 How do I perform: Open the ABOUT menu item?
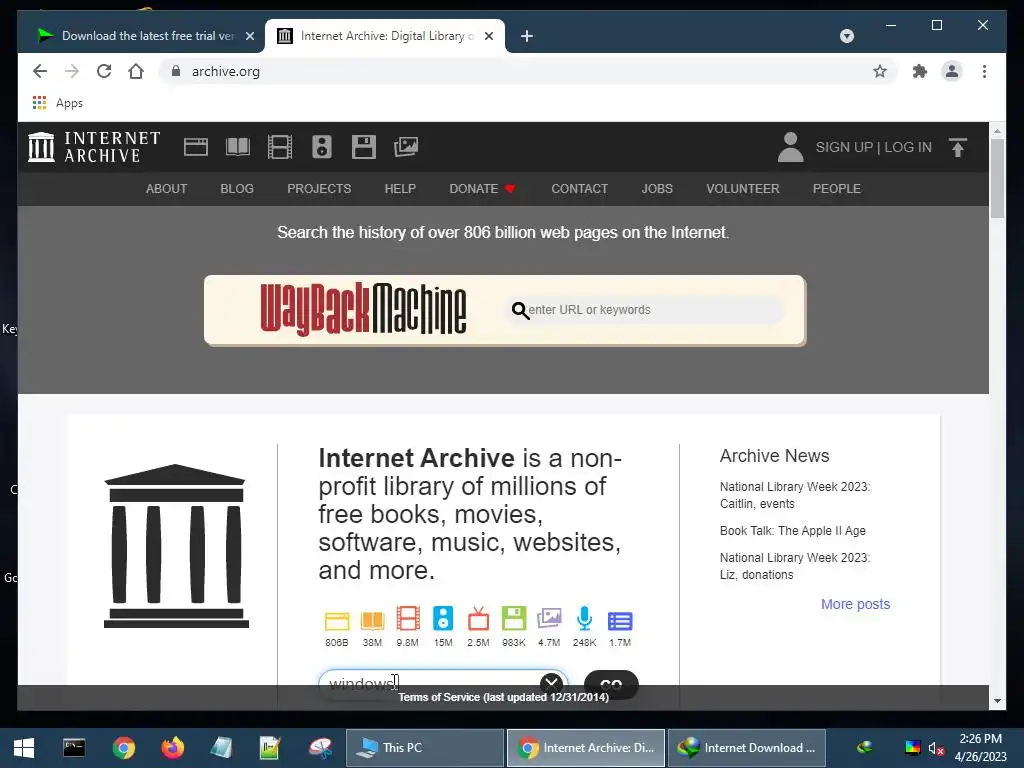167,189
